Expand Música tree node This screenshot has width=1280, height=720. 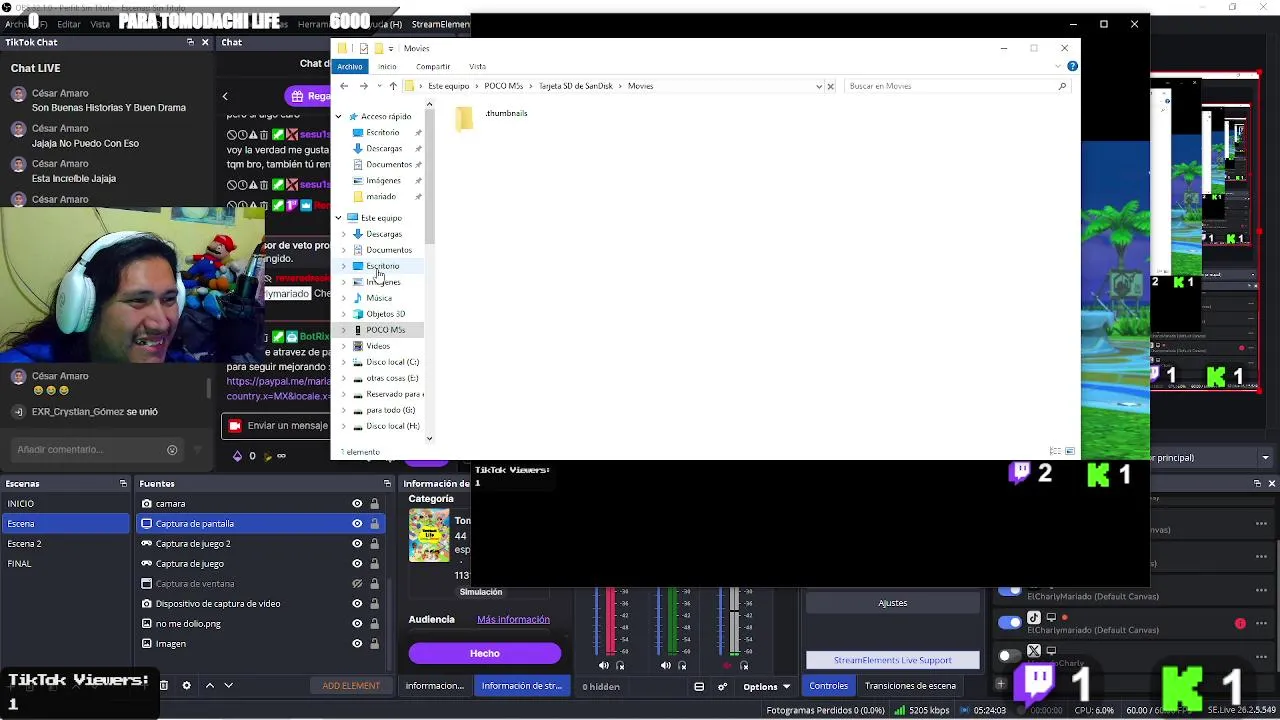[x=344, y=298]
